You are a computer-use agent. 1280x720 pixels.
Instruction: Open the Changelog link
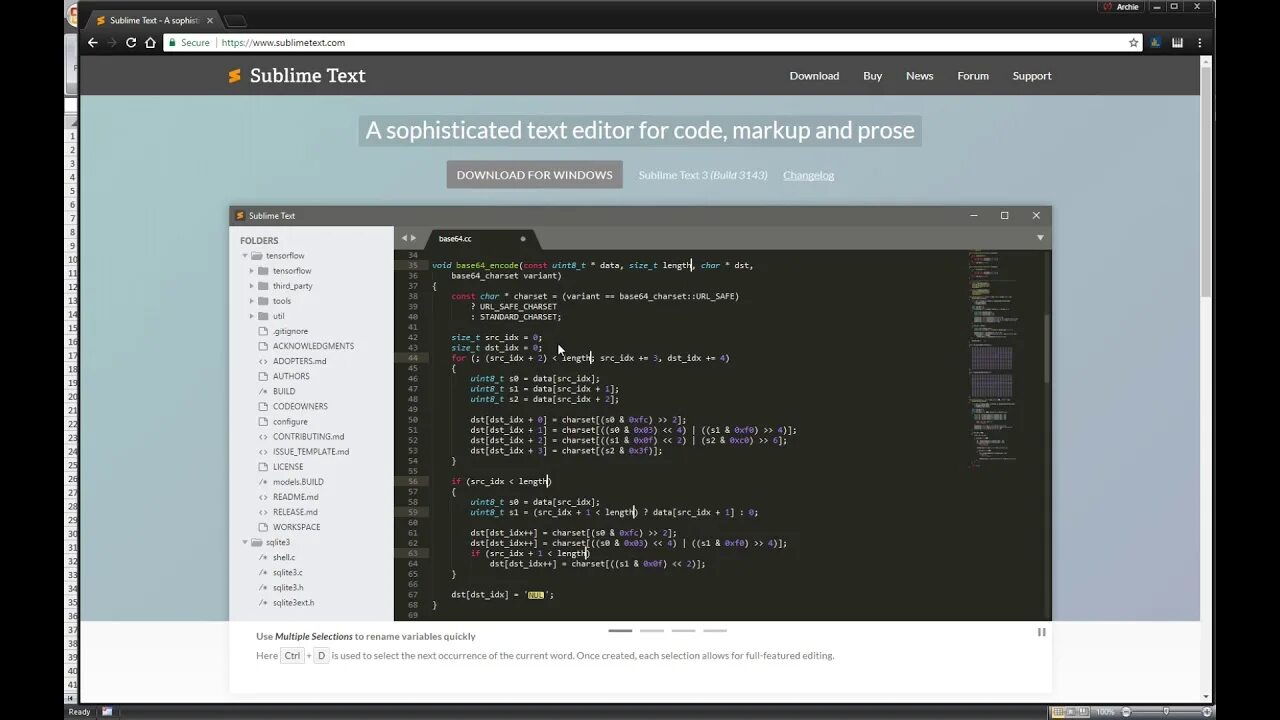(x=808, y=175)
